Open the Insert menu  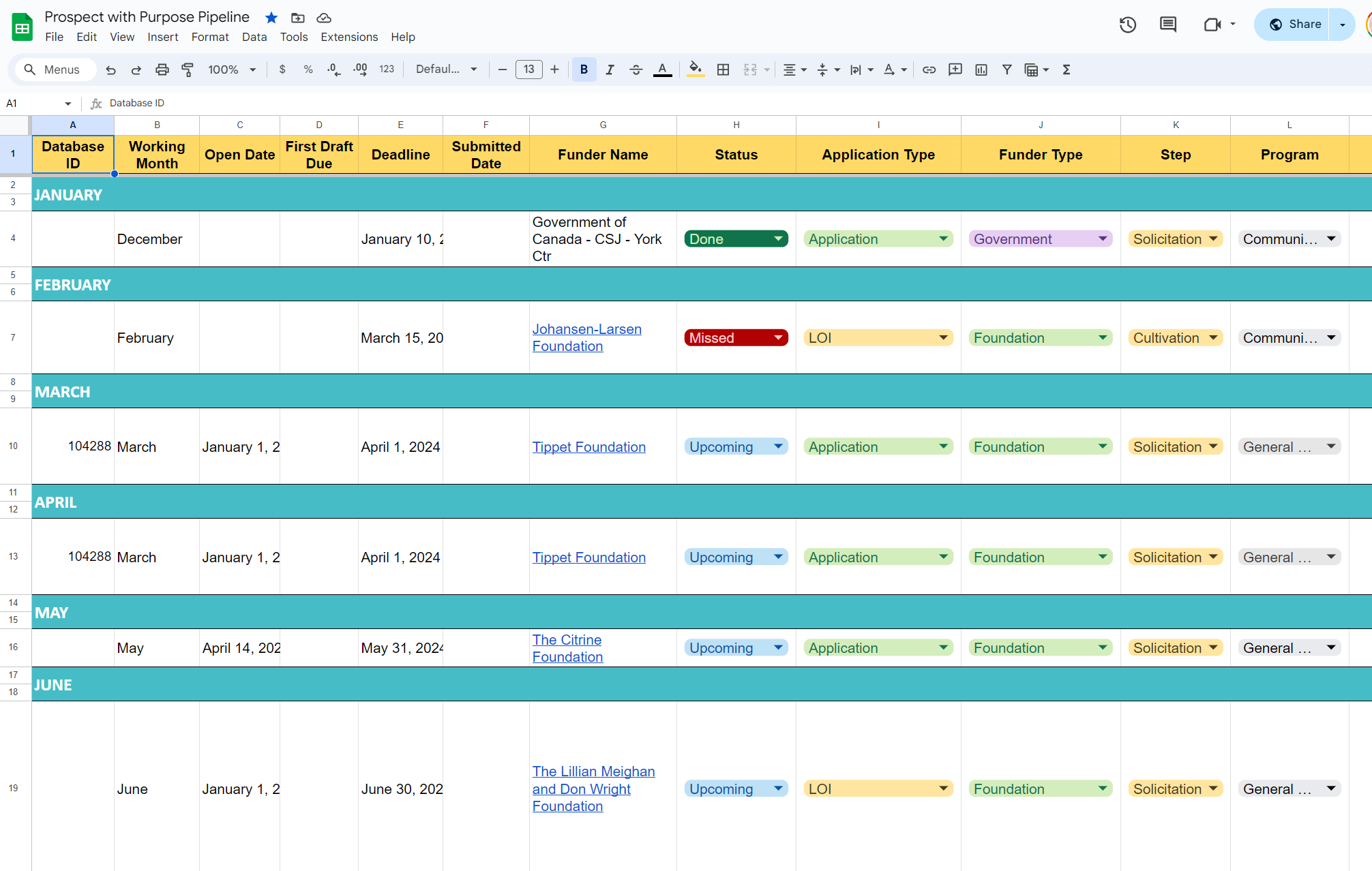click(163, 37)
